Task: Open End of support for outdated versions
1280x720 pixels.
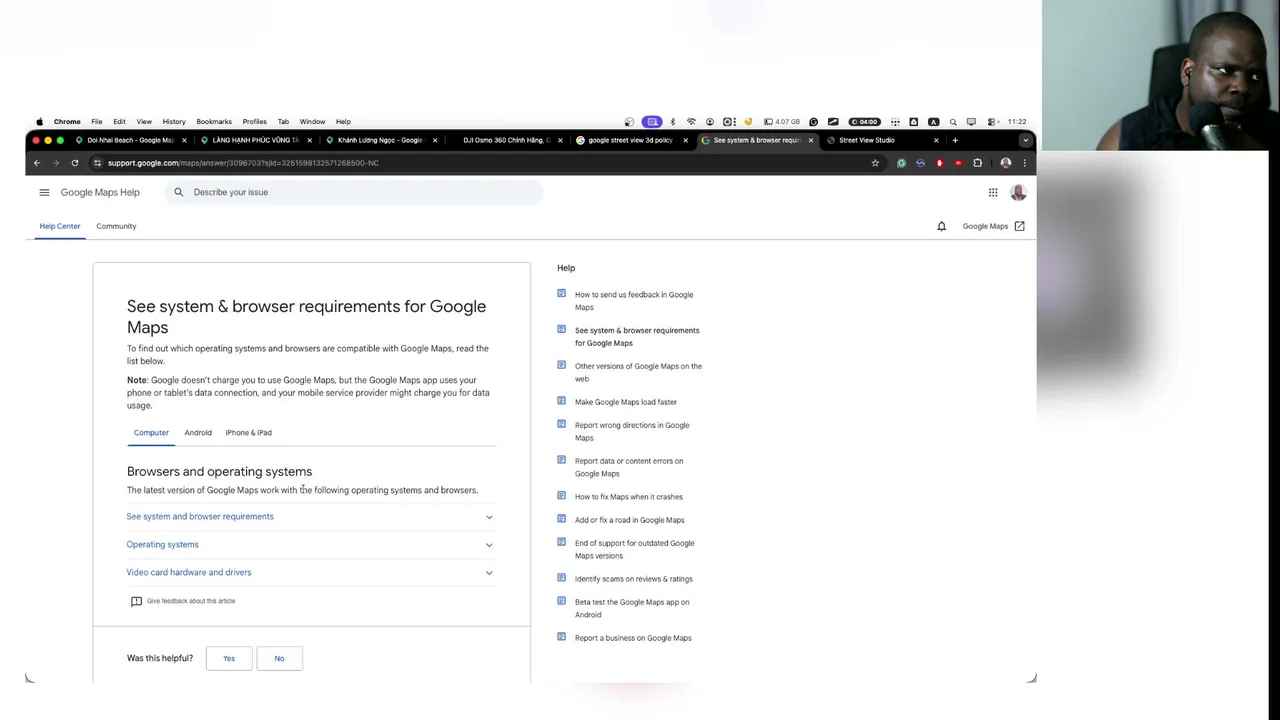Action: [x=634, y=549]
